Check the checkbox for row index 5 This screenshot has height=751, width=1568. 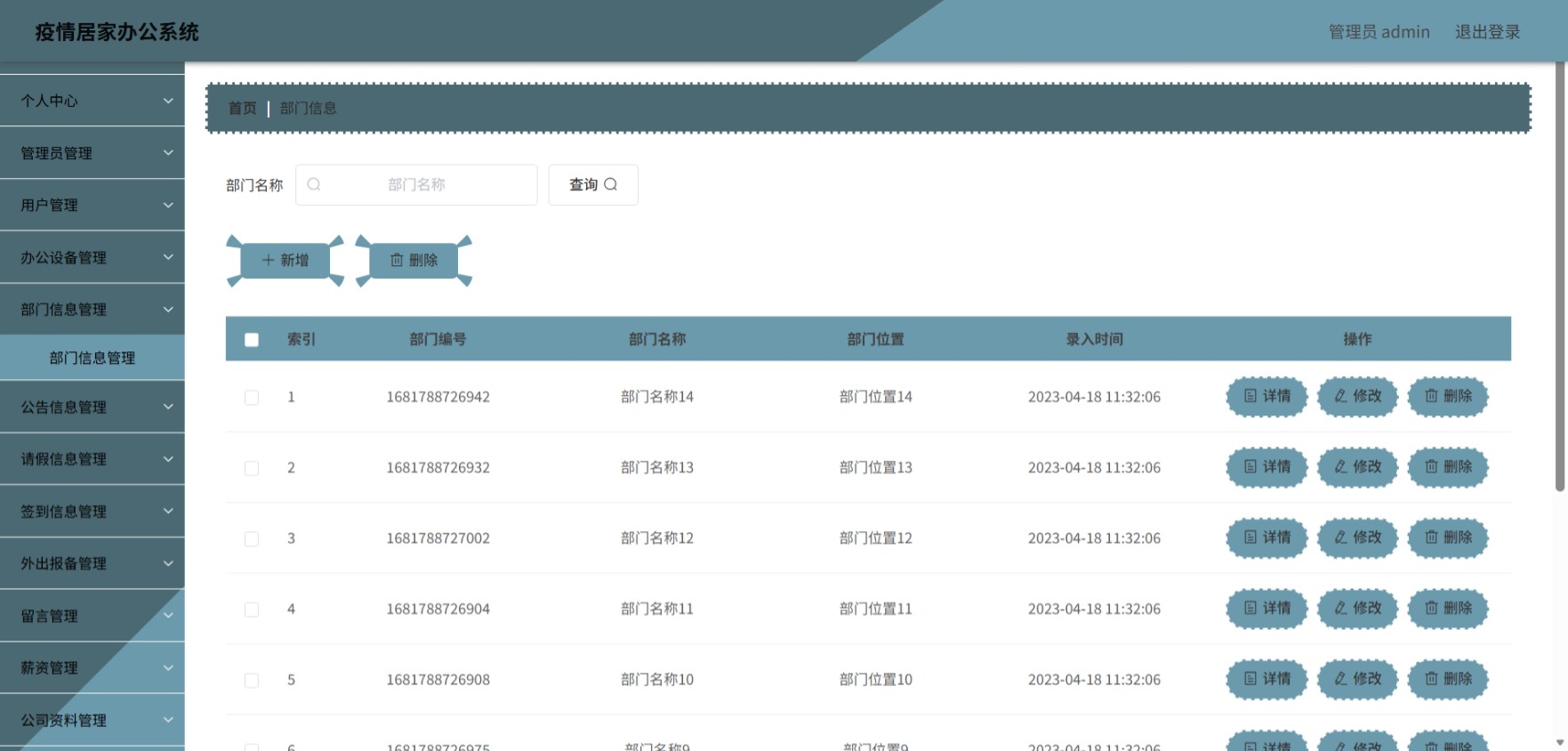click(x=252, y=681)
